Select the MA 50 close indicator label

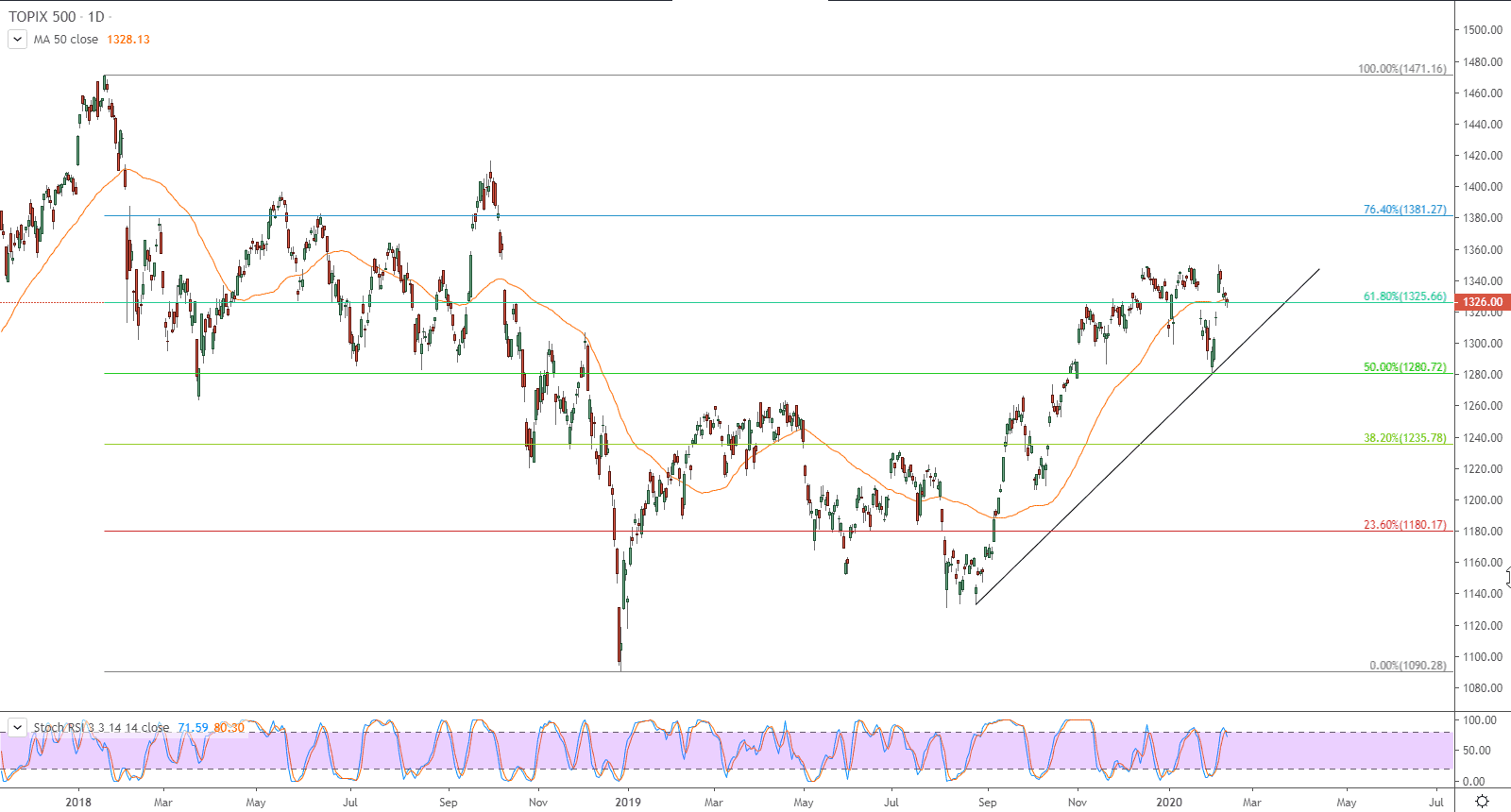[x=66, y=40]
